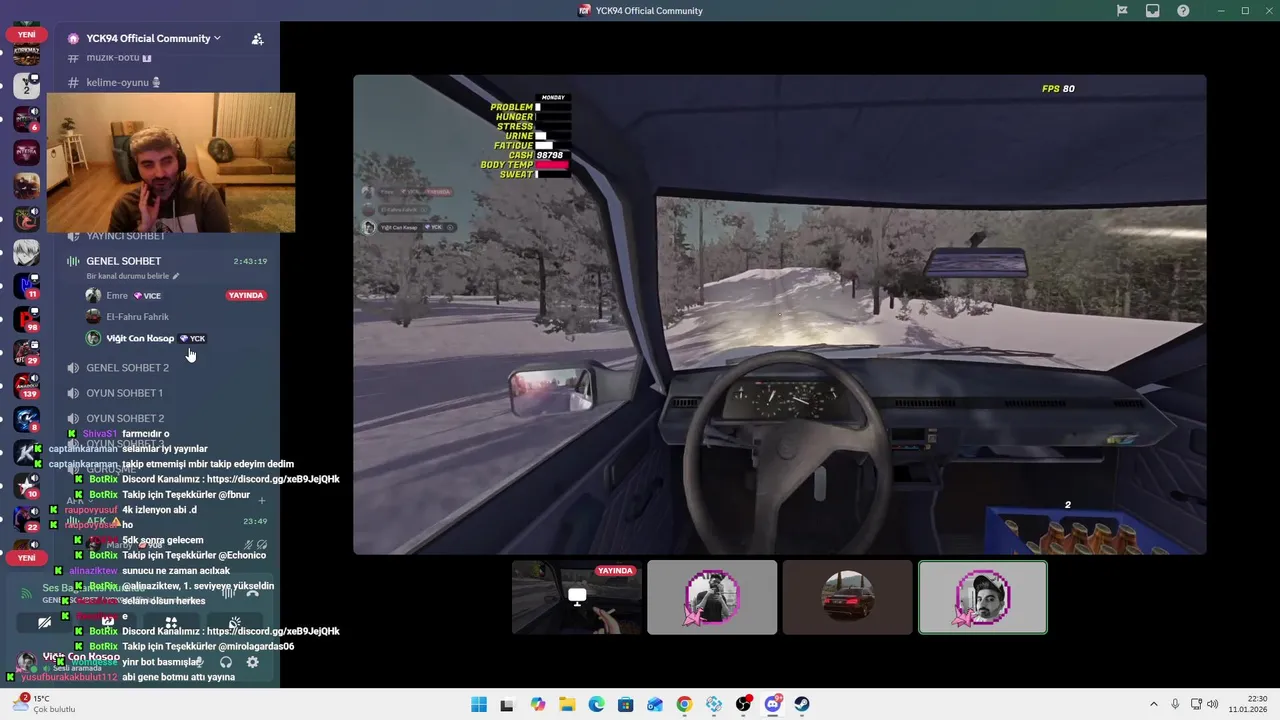Open OBS Studio from the taskbar

click(x=743, y=704)
